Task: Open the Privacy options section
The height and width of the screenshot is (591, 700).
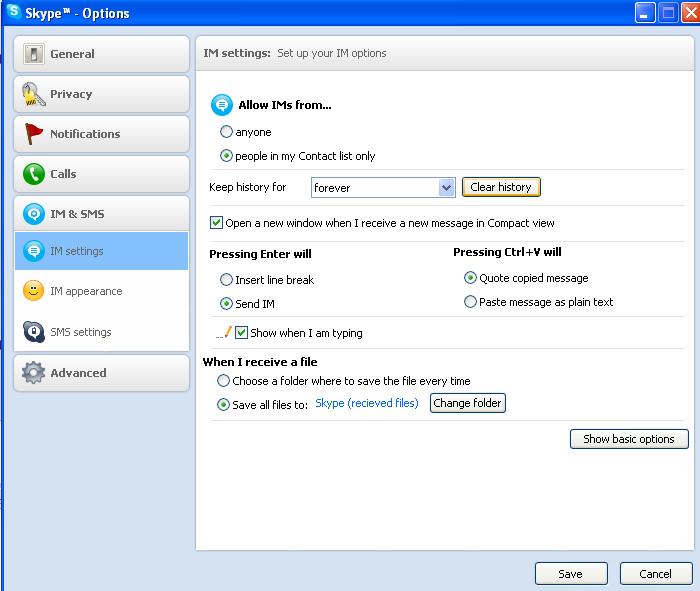Action: click(x=101, y=94)
